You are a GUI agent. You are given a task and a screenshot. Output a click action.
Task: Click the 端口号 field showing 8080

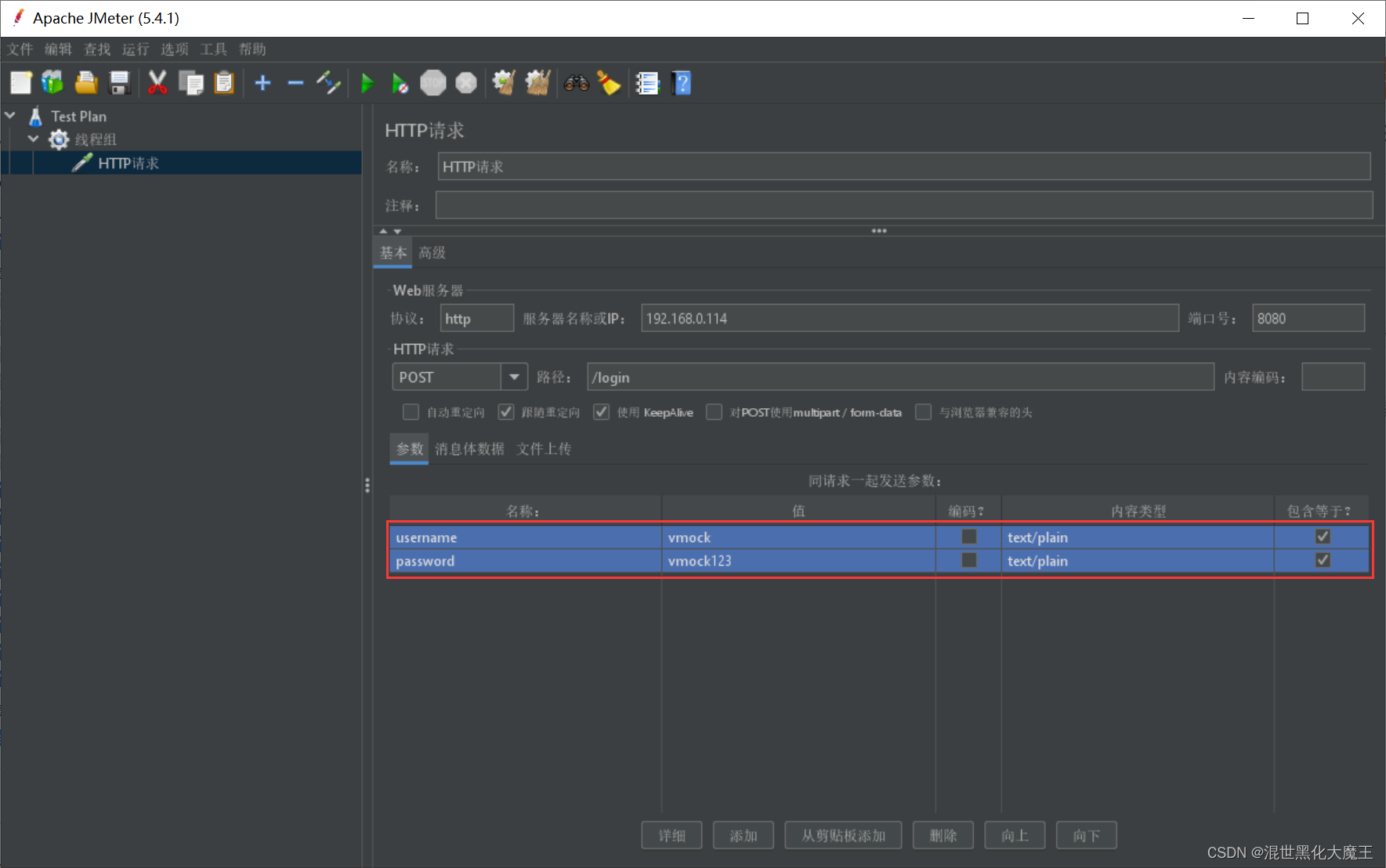pyautogui.click(x=1308, y=318)
